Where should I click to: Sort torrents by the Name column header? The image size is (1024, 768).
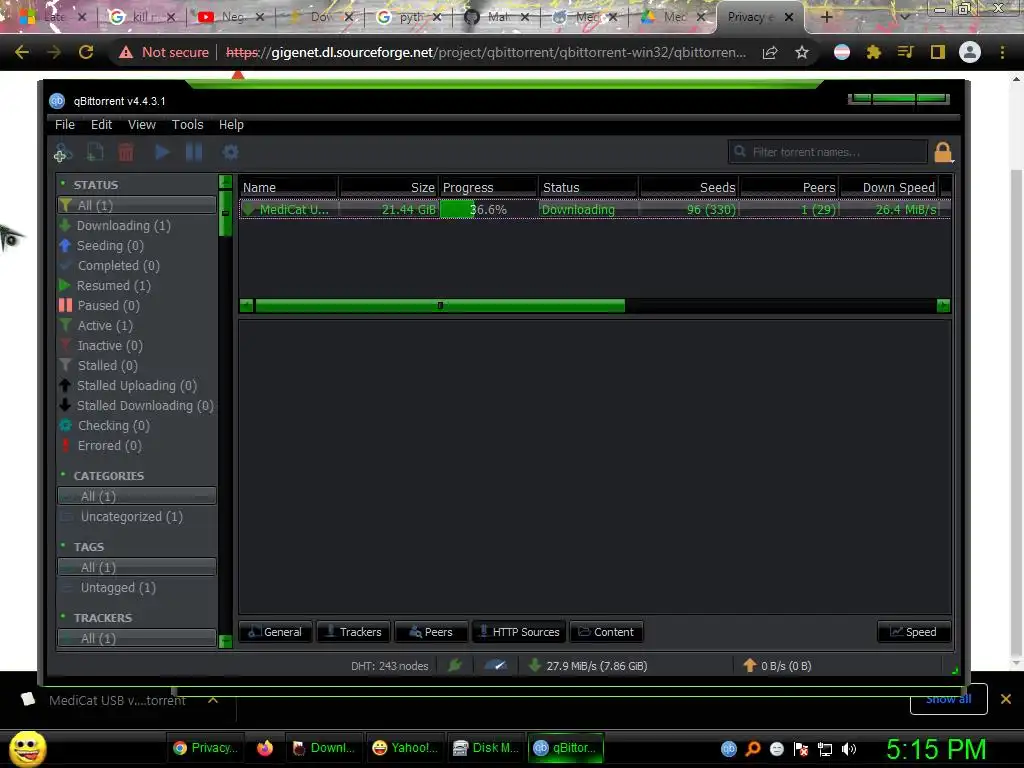pos(288,187)
